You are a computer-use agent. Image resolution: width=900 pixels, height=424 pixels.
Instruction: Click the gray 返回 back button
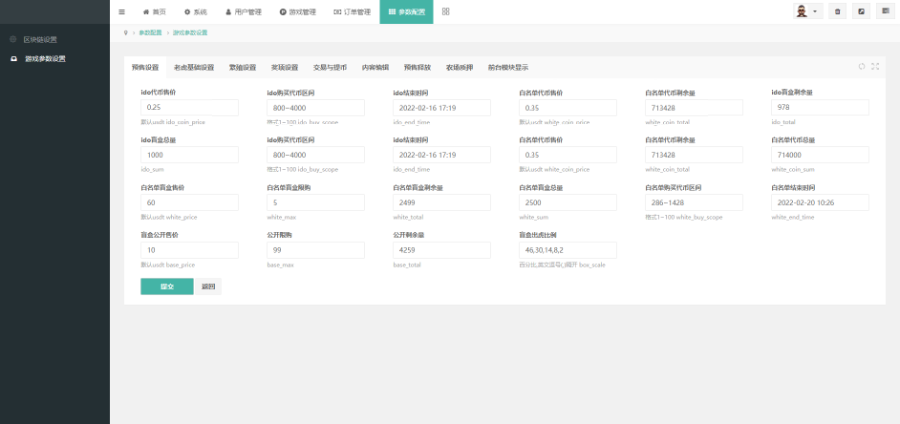point(208,286)
